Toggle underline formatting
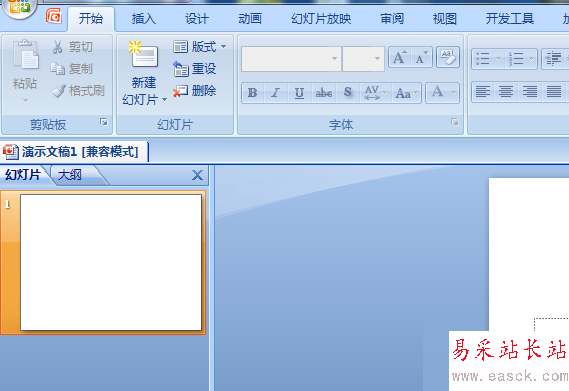The width and height of the screenshot is (569, 391). click(299, 93)
